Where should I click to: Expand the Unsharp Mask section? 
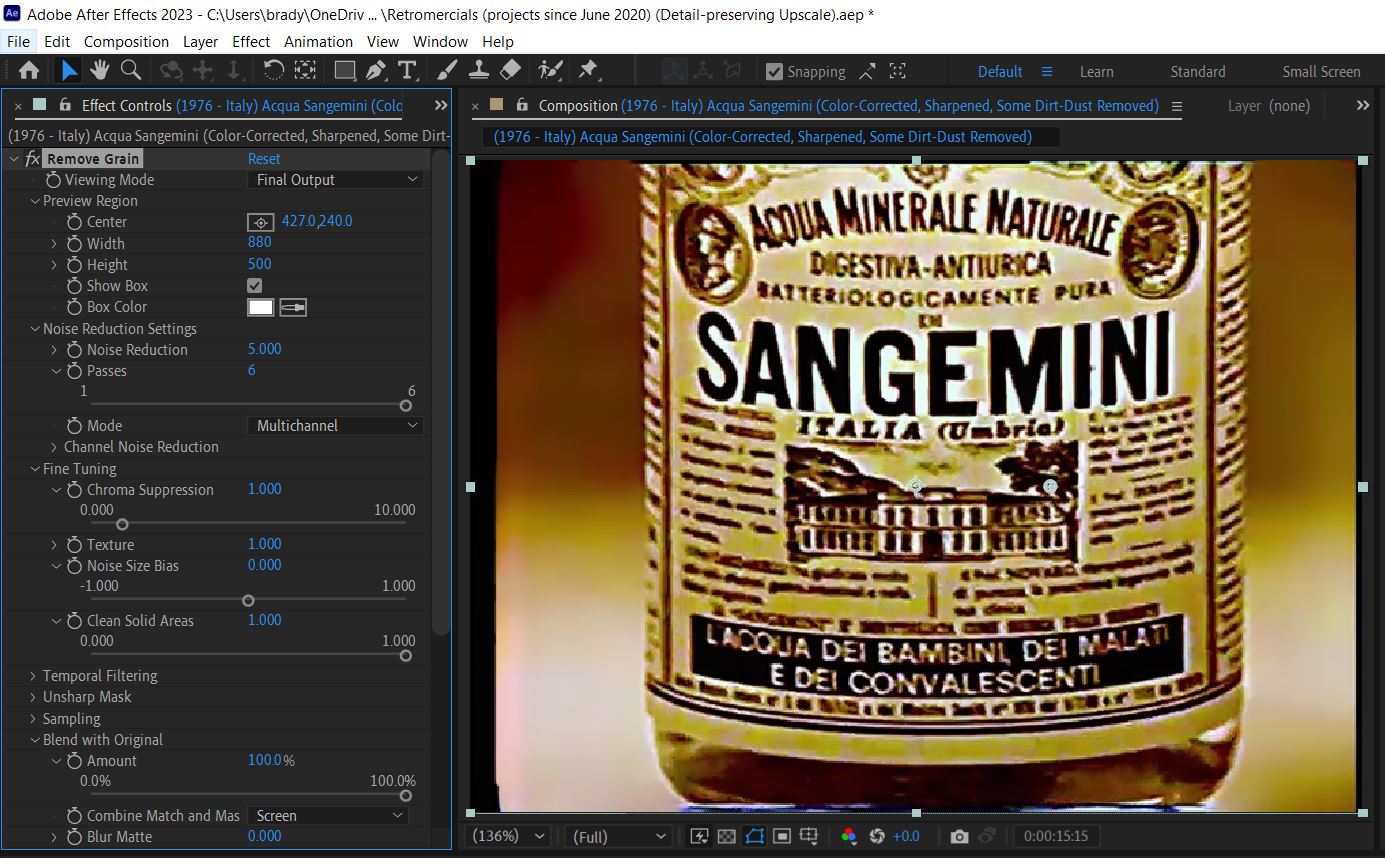click(x=33, y=697)
